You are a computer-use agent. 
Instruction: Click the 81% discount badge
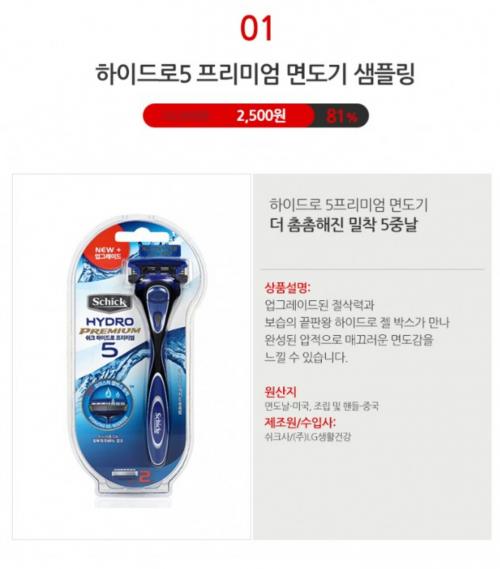point(341,116)
